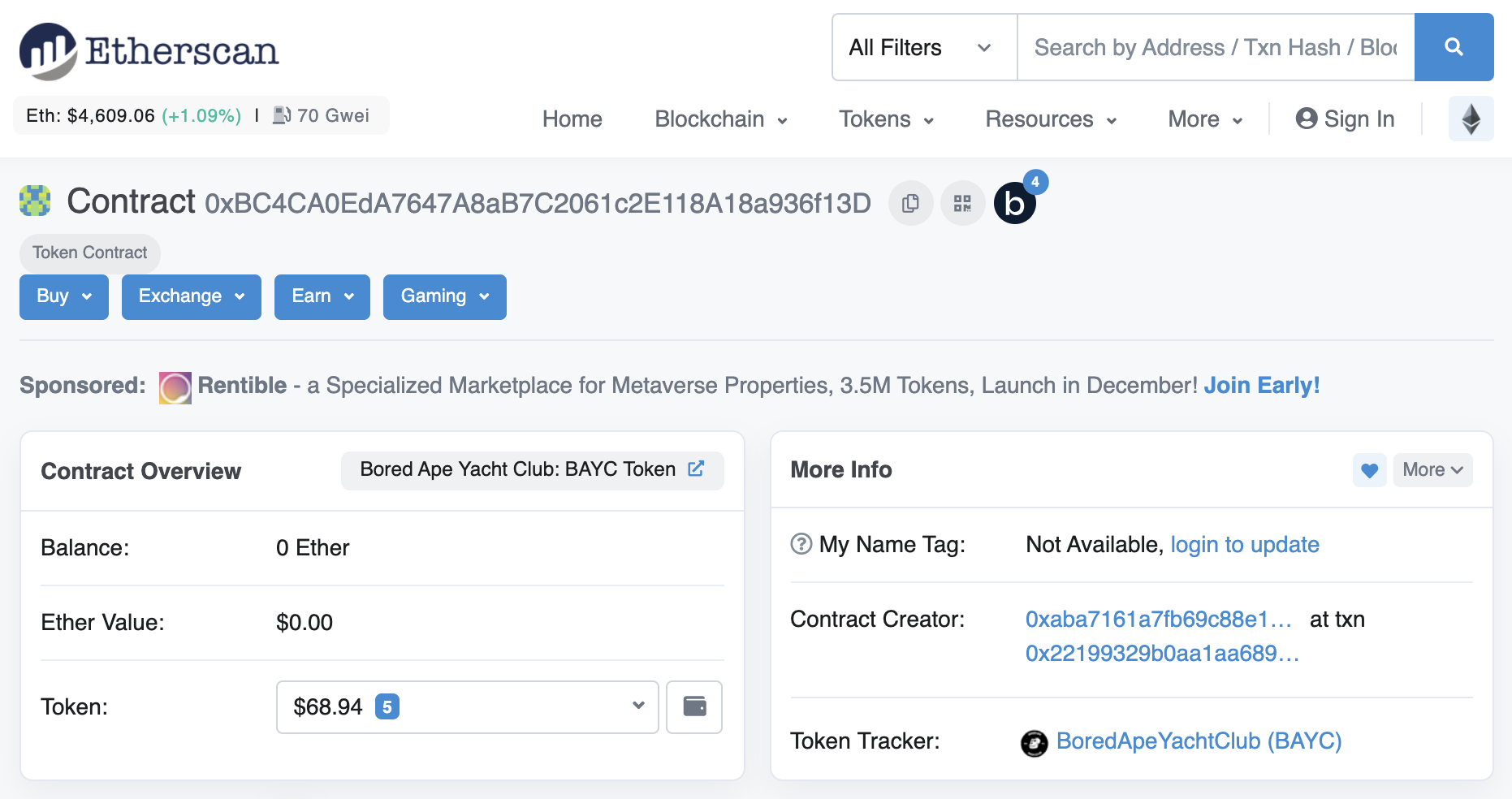Click the wallet icon beside token dropdown
This screenshot has height=799, width=1512.
pyautogui.click(x=694, y=706)
